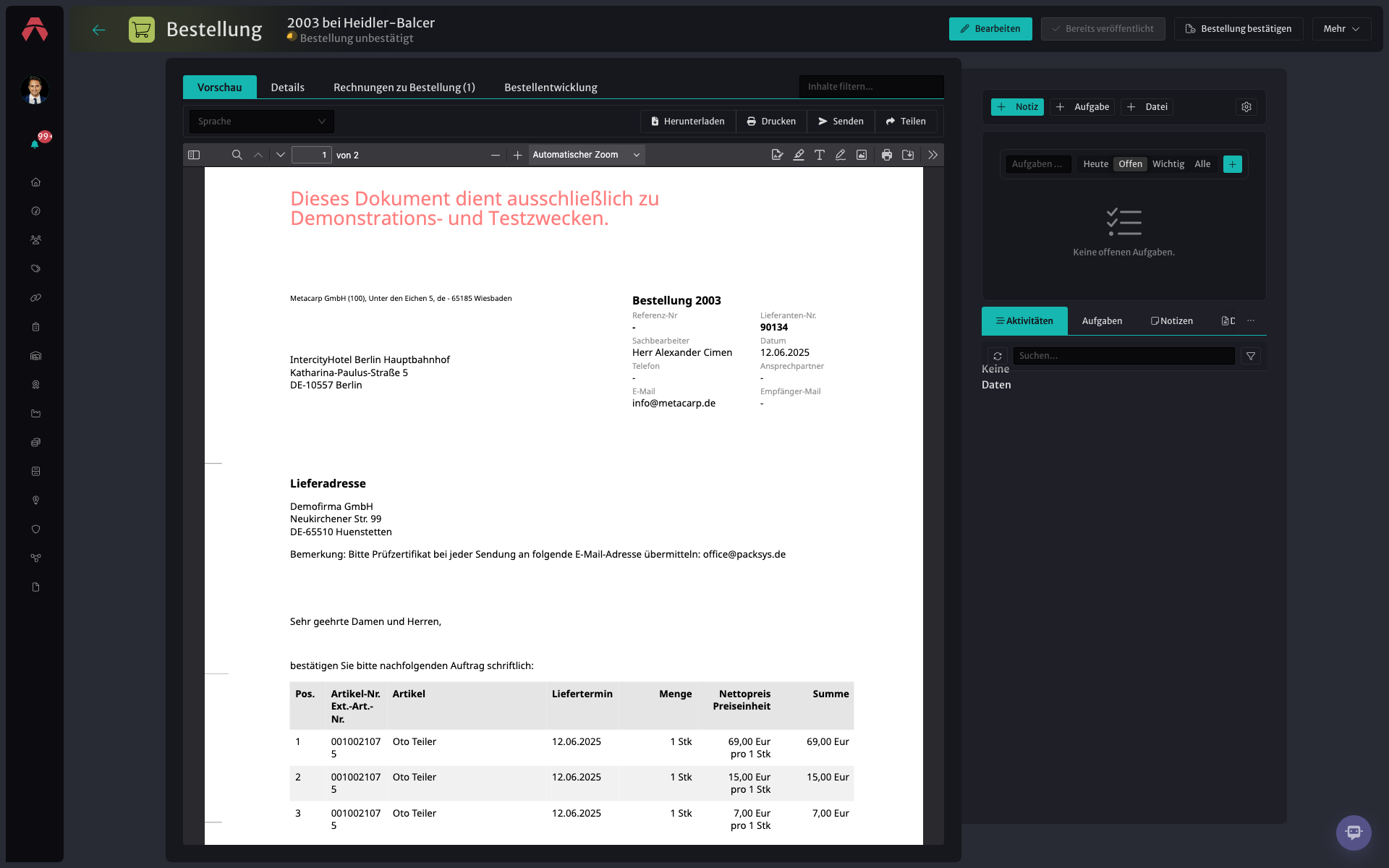This screenshot has height=868, width=1389.
Task: Switch to the Vorschau tab
Action: [220, 87]
